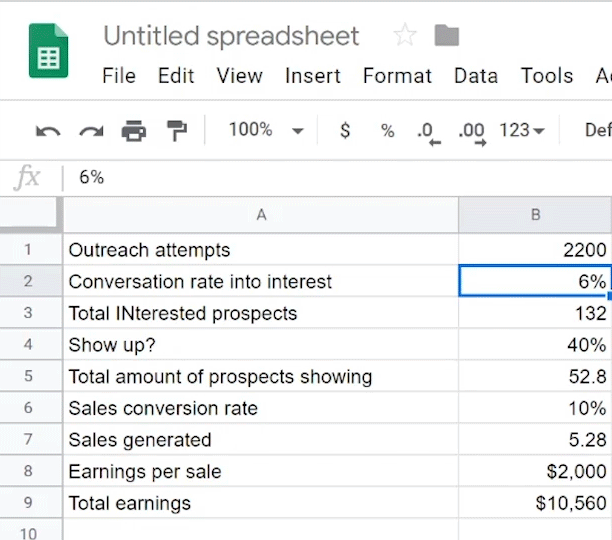
Task: Click the Print icon
Action: (x=133, y=131)
